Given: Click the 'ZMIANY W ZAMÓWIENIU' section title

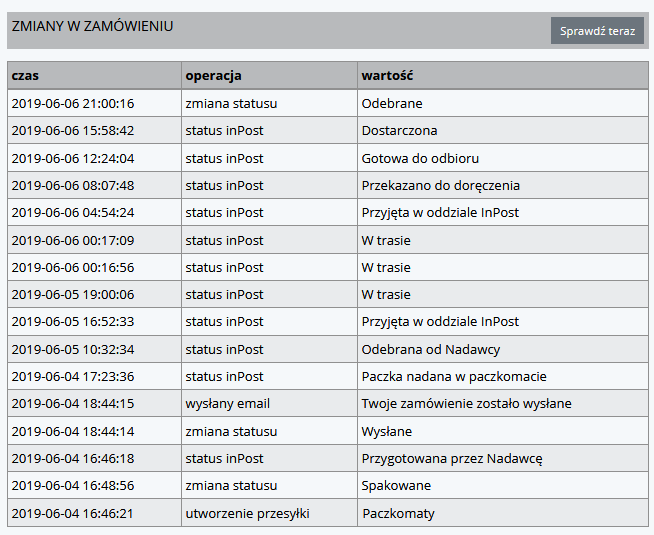Looking at the screenshot, I should point(92,26).
